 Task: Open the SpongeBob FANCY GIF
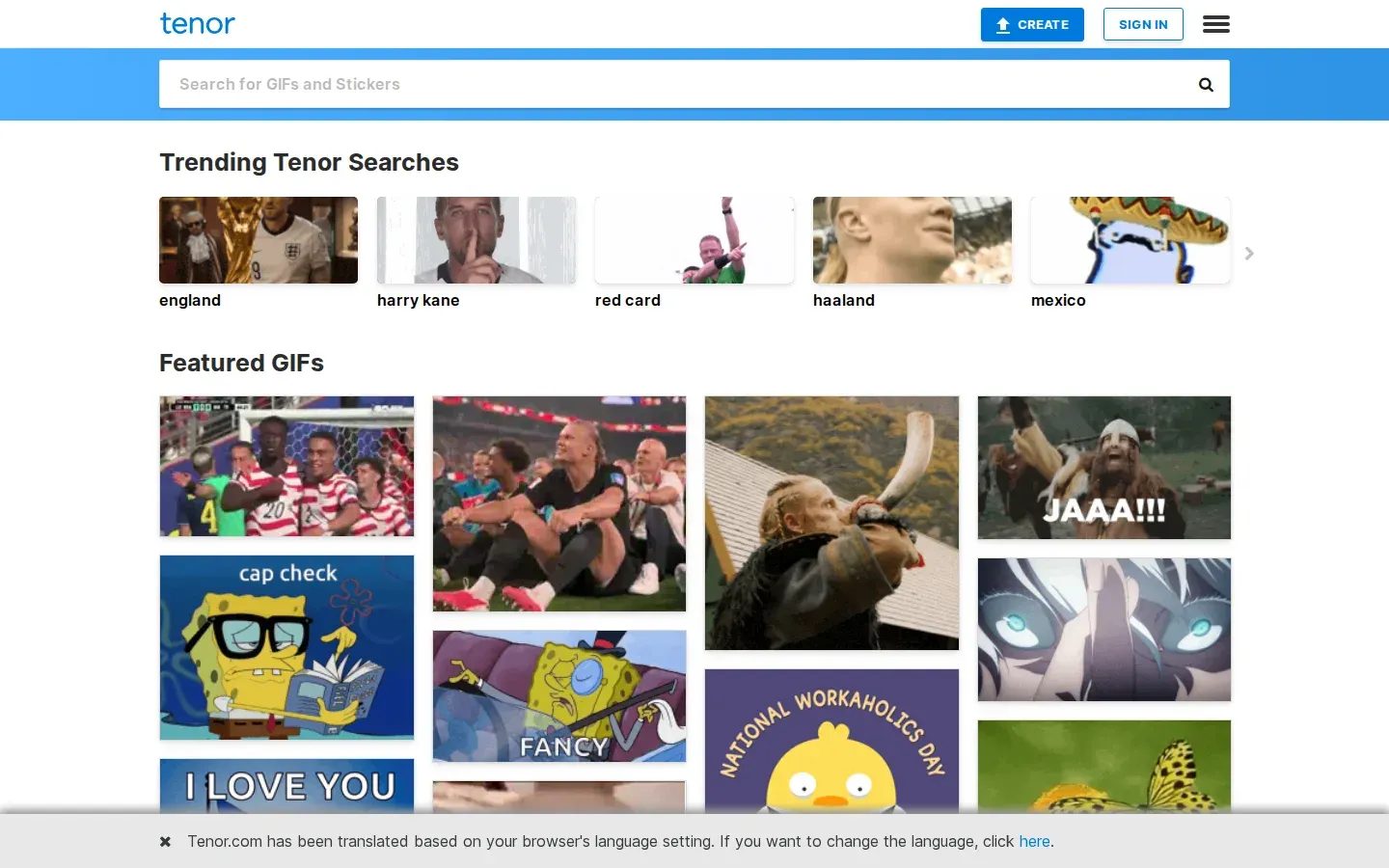click(x=559, y=696)
